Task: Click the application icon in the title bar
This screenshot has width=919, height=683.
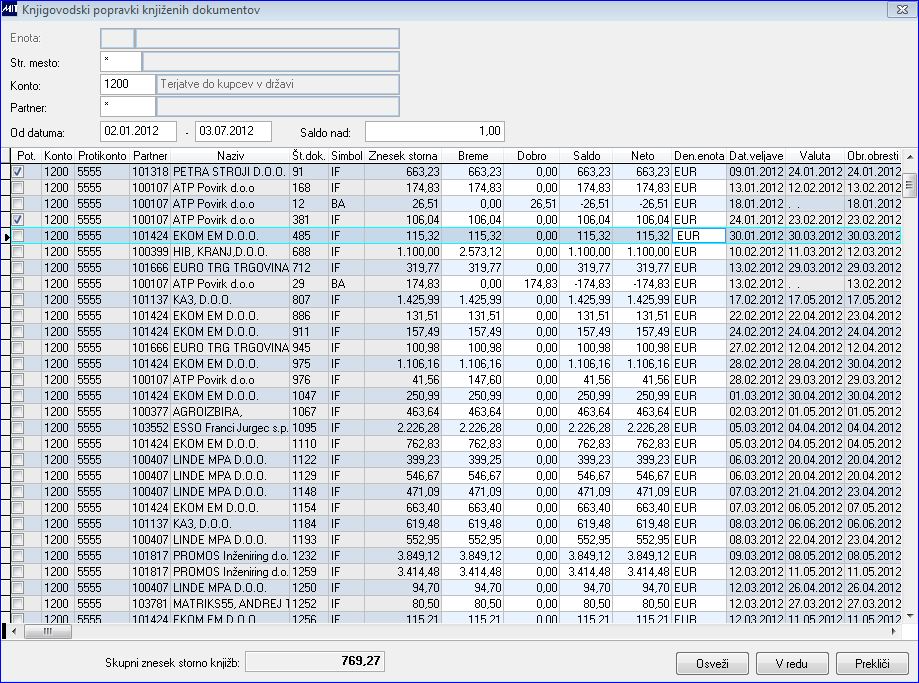Action: [11, 10]
